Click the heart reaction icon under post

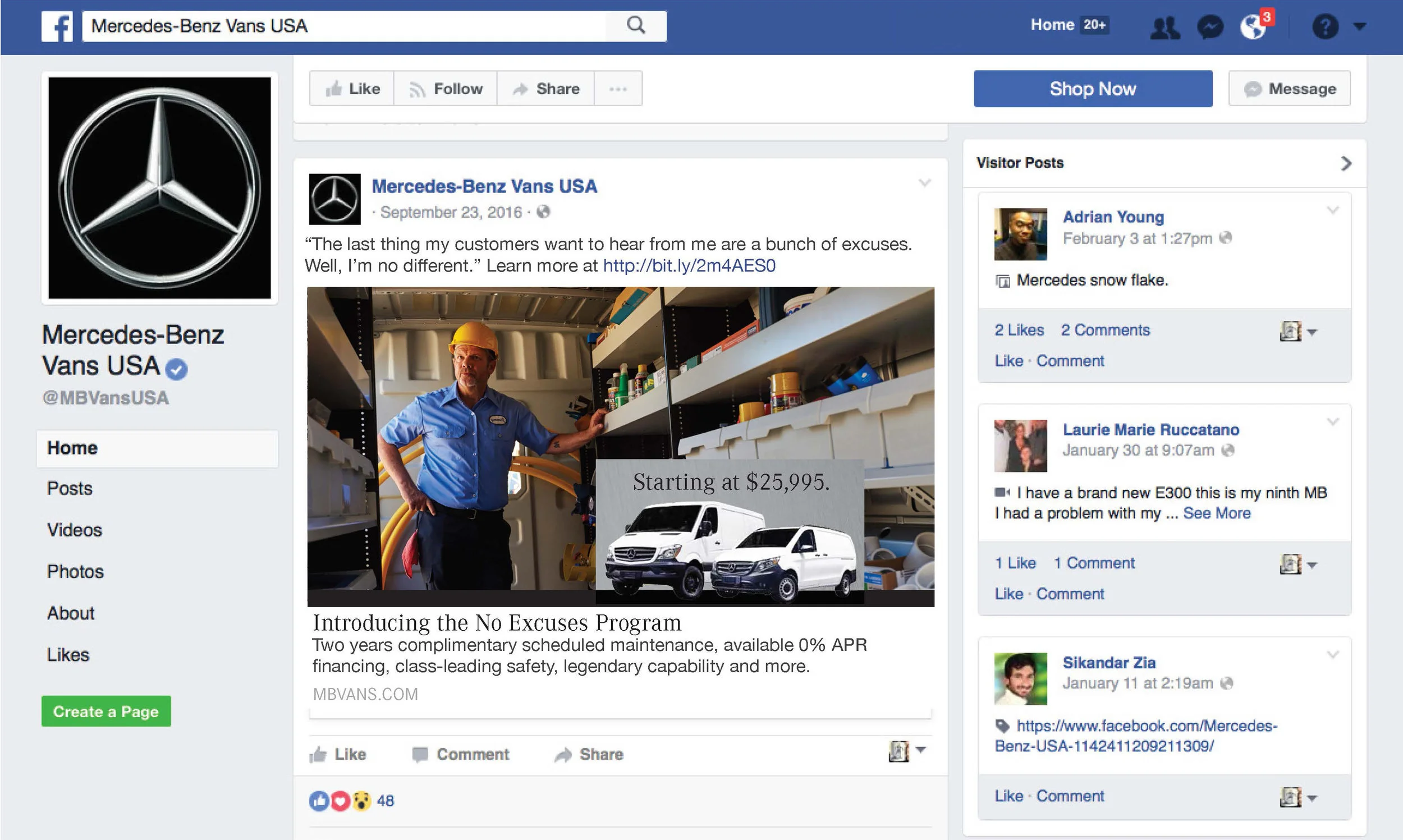coord(340,801)
